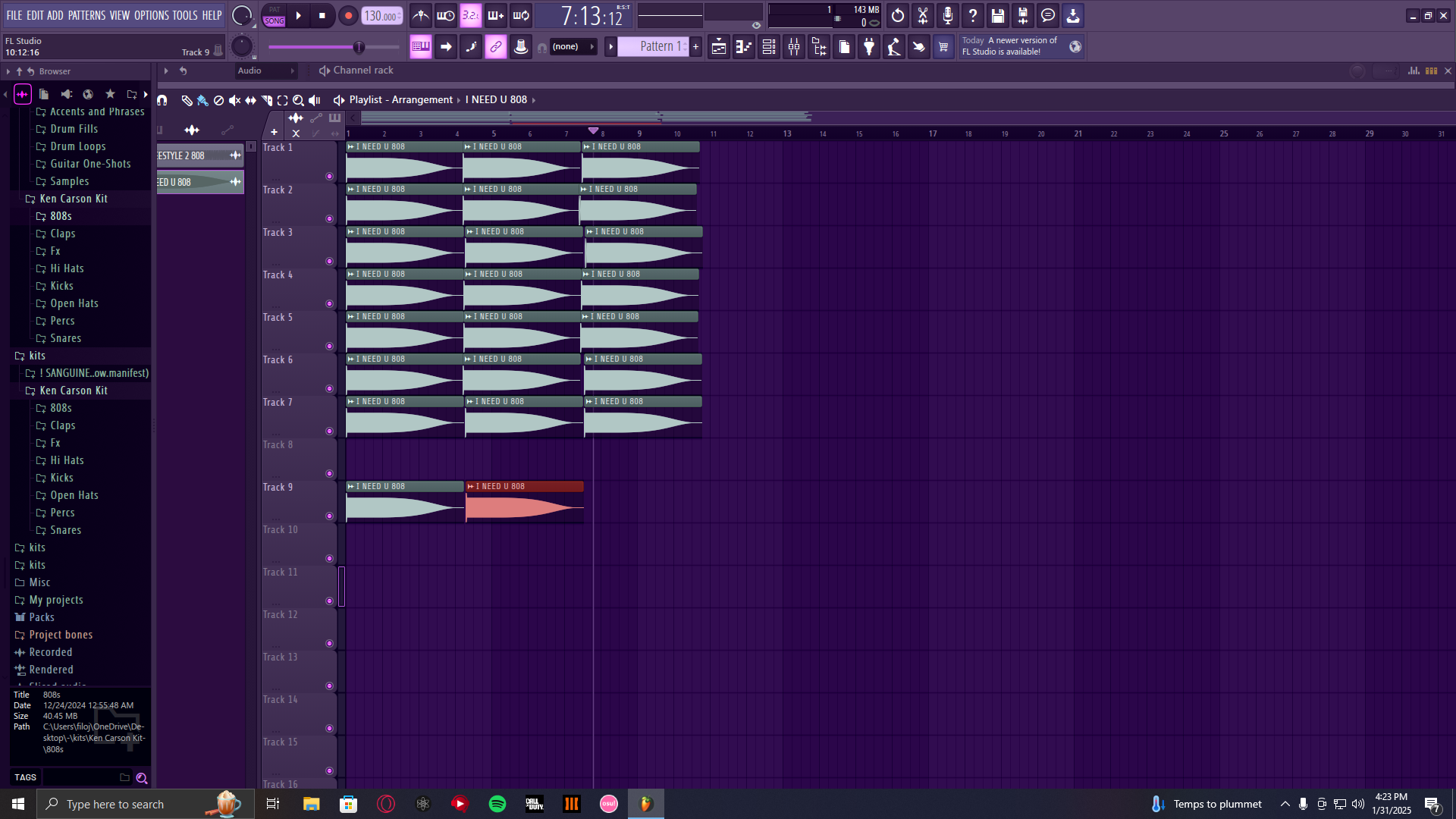The image size is (1456, 819).
Task: Open the Audio channel filter dropdown
Action: (265, 71)
